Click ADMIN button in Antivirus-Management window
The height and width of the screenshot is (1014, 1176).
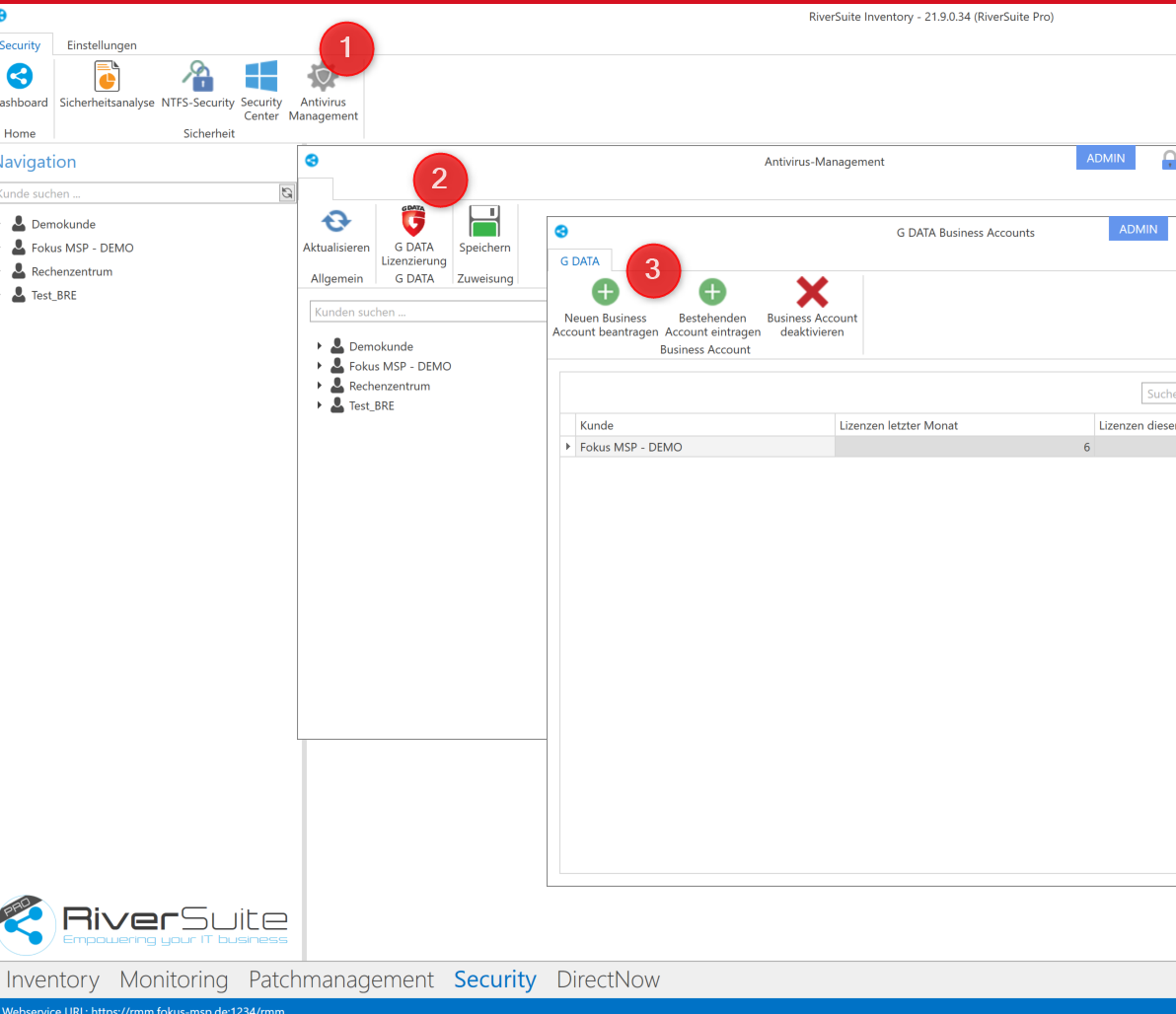1106,158
